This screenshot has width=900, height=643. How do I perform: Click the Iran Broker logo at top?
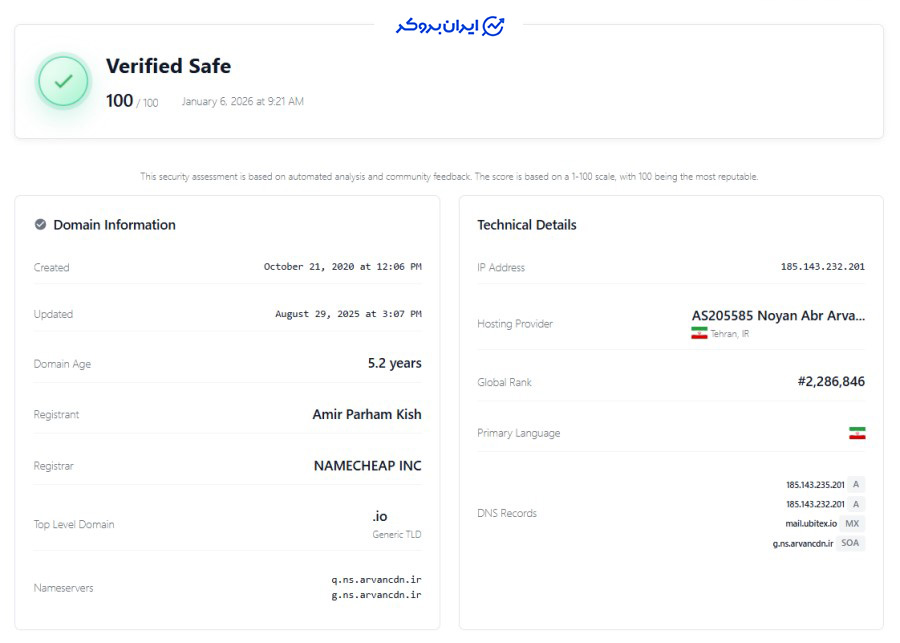(450, 26)
